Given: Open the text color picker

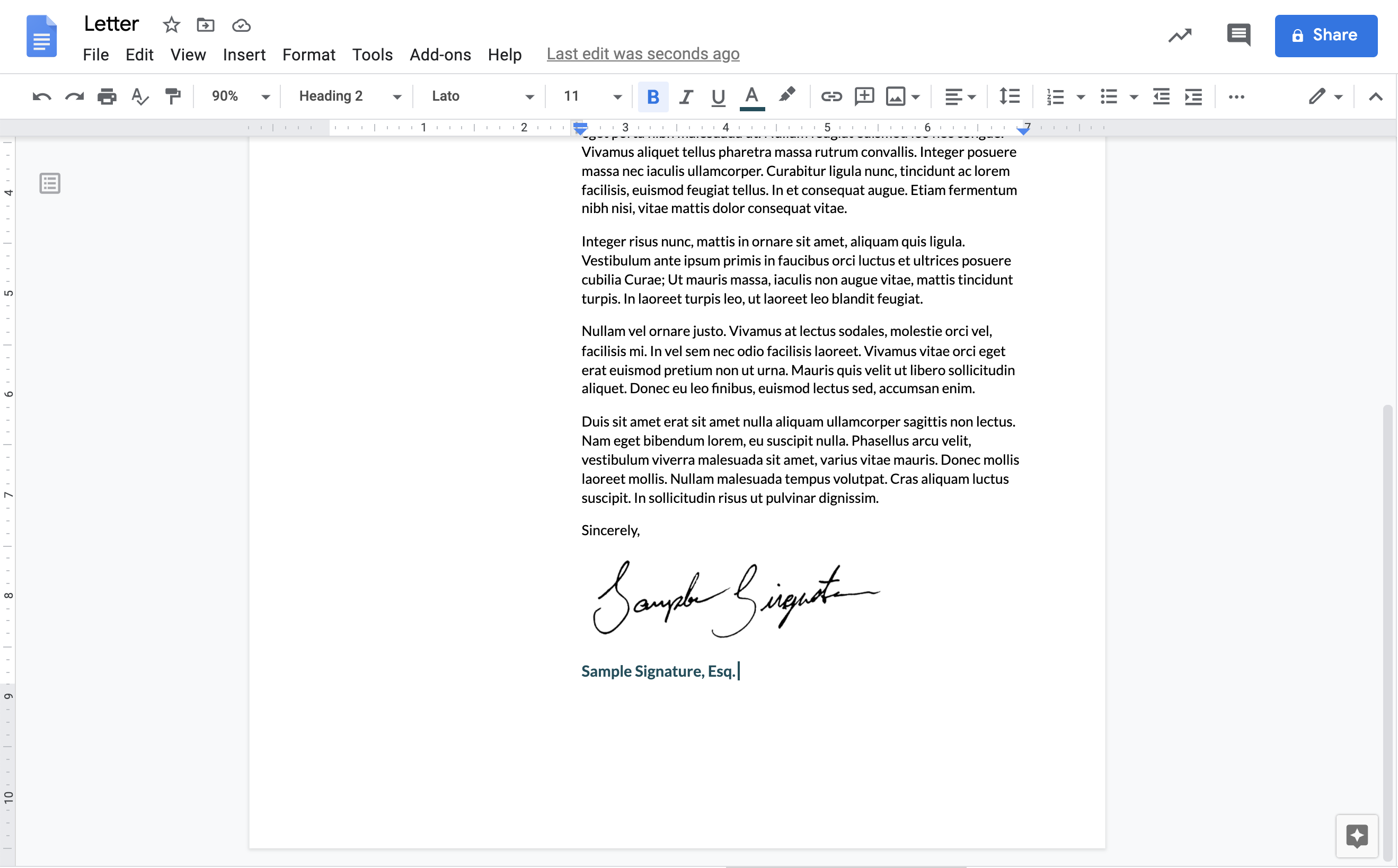Looking at the screenshot, I should pos(751,96).
